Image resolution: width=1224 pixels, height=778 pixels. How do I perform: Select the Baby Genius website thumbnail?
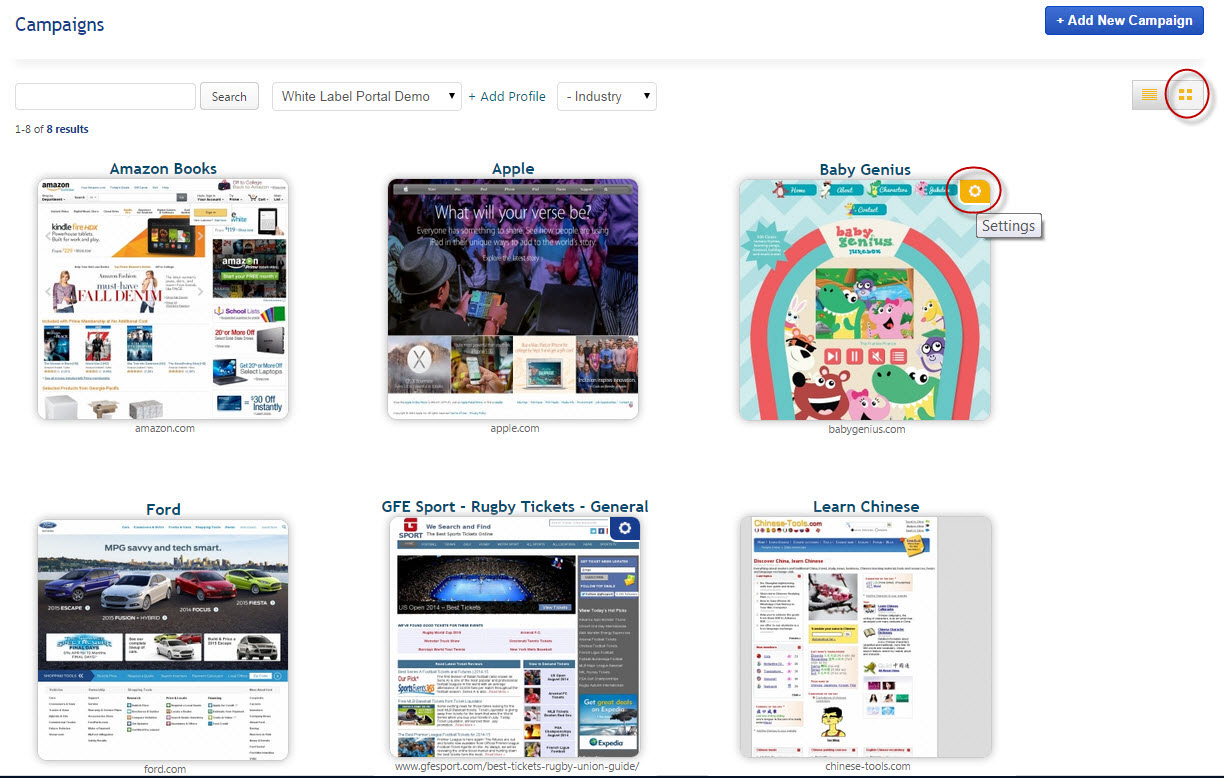point(865,299)
